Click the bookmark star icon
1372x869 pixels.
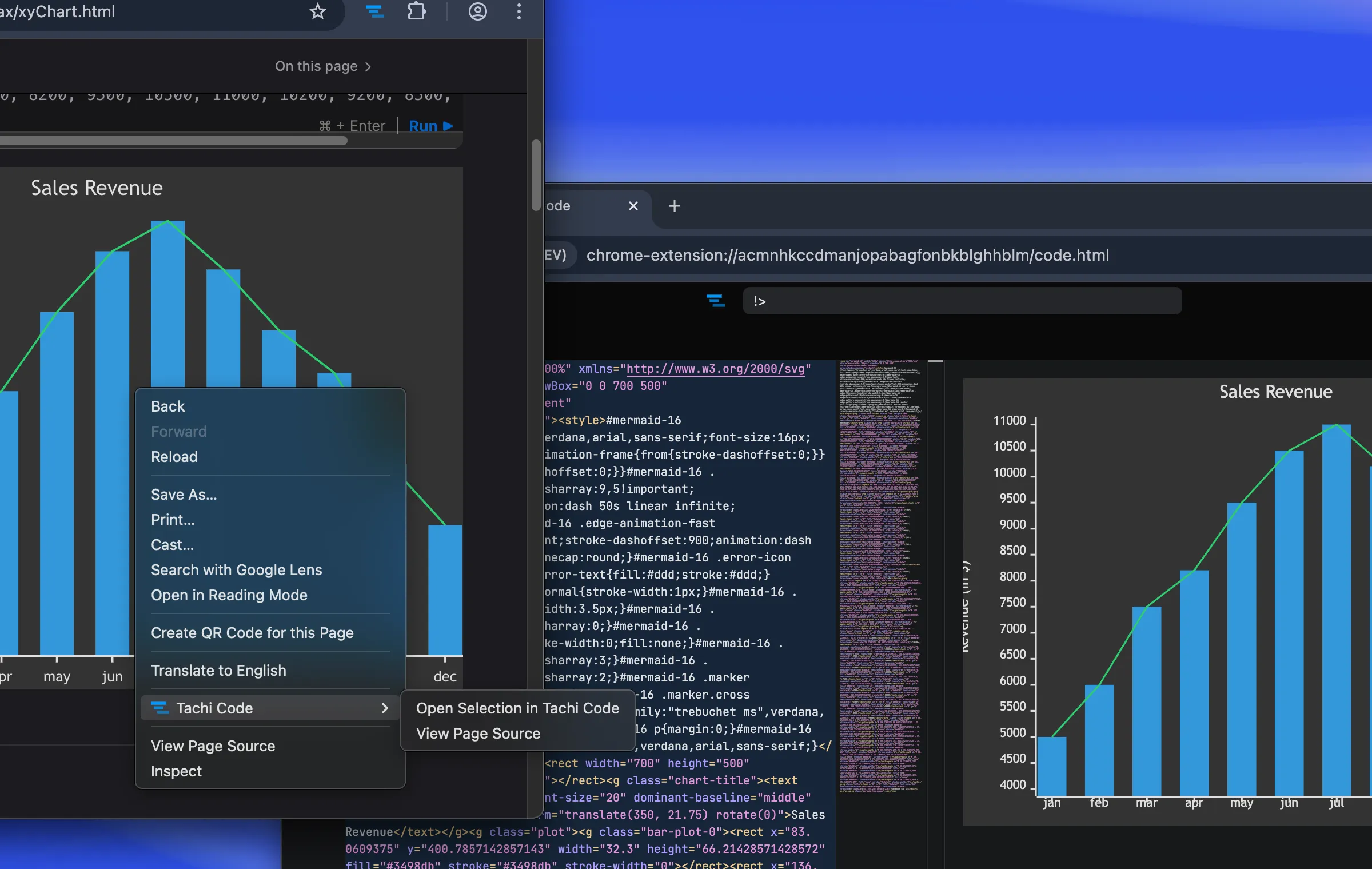[318, 11]
